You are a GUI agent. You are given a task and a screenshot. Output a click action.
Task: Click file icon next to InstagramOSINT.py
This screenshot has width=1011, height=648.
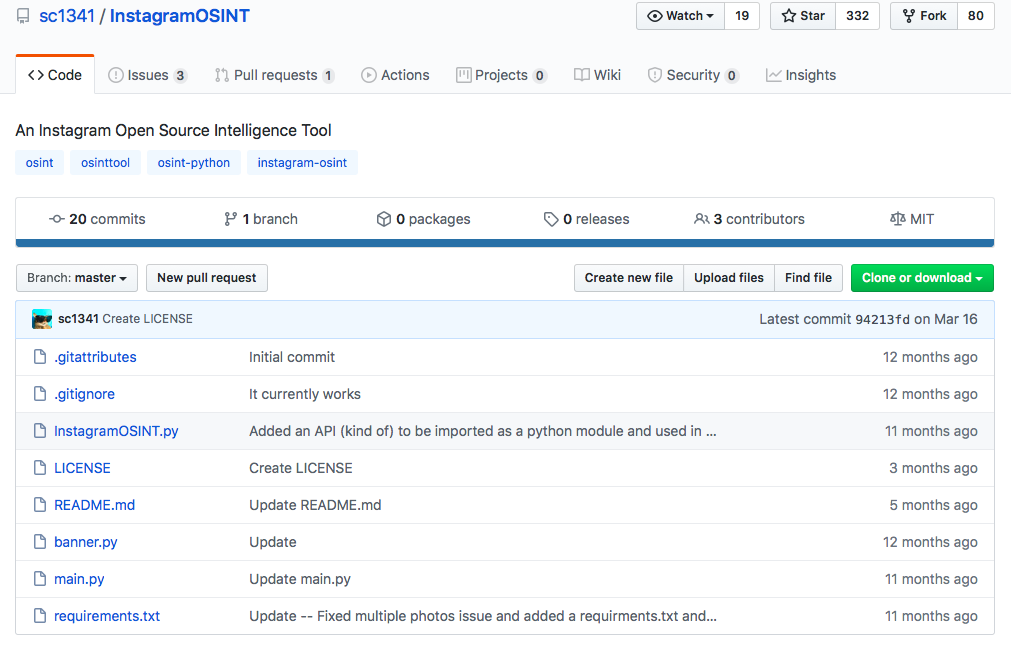40,431
